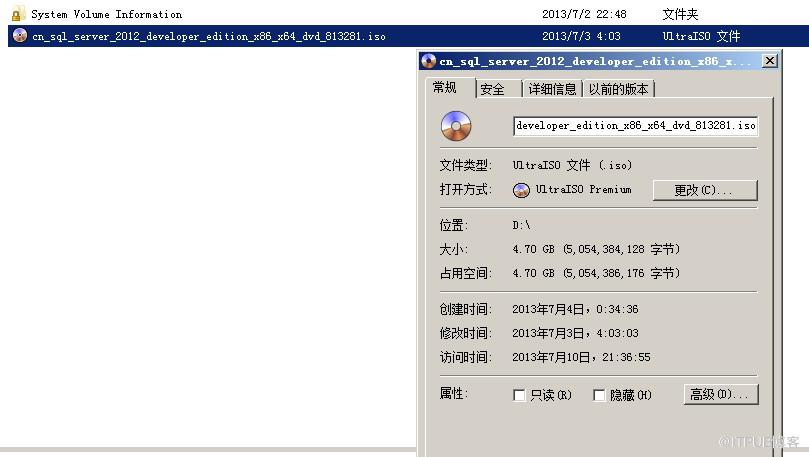Click the modified time 2013年7月3日, 4:03:03
Screen dimensions: 809x457
pyautogui.click(x=575, y=333)
